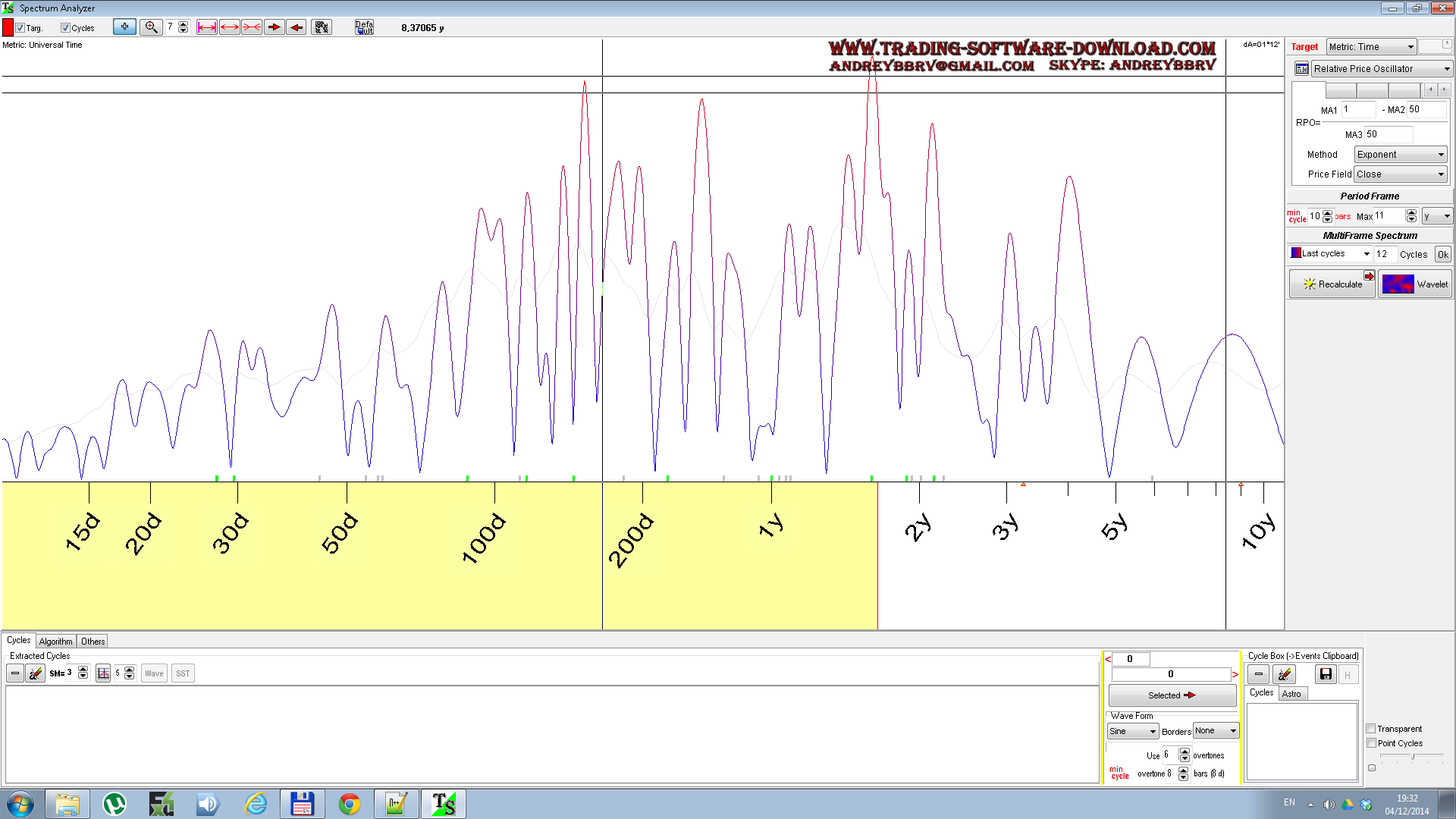This screenshot has width=1456, height=819.
Task: Open the erase pencil icon in Extracted Cycles
Action: click(35, 673)
